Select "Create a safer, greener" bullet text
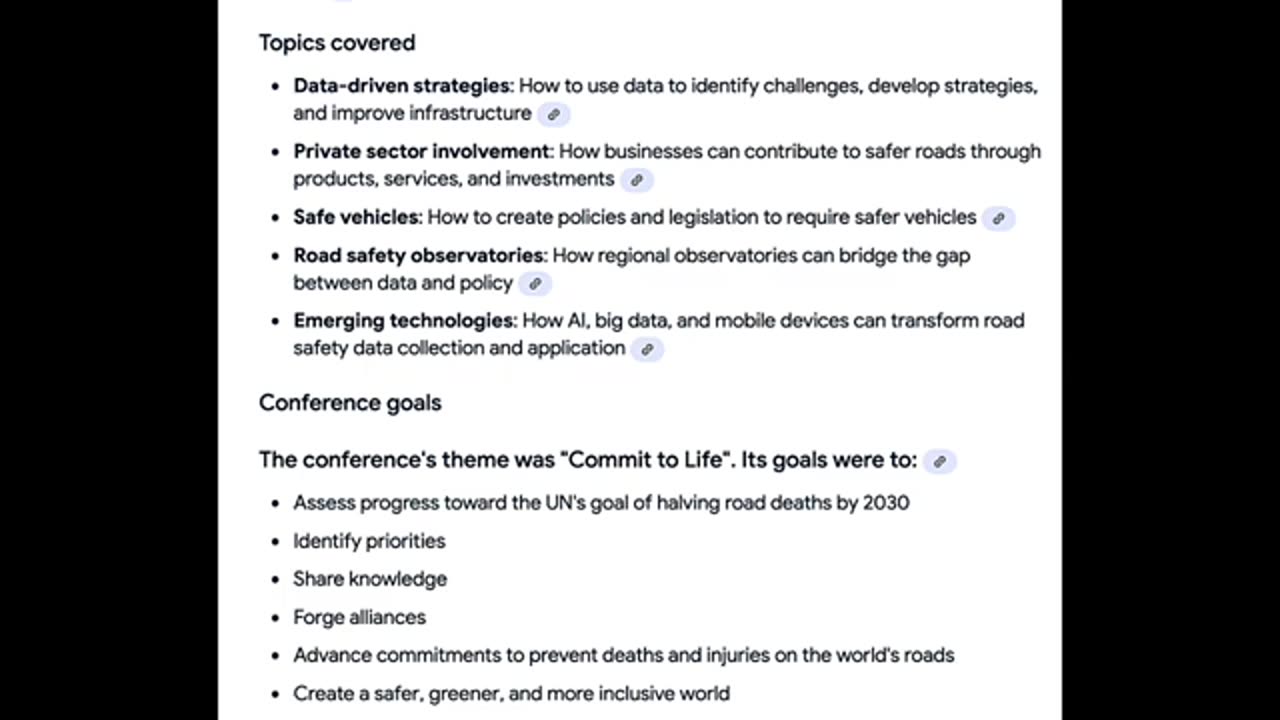Image resolution: width=1280 pixels, height=720 pixels. (x=511, y=693)
